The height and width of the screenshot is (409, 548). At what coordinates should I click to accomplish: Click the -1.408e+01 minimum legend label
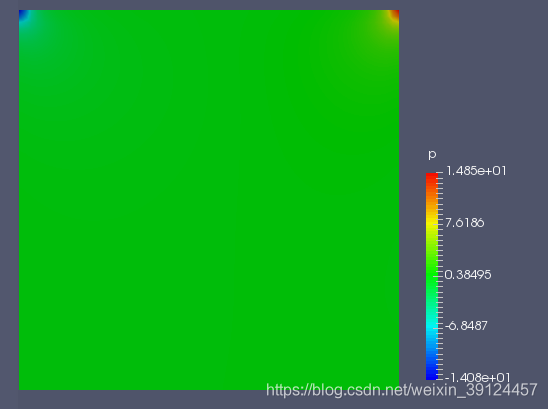coord(477,378)
